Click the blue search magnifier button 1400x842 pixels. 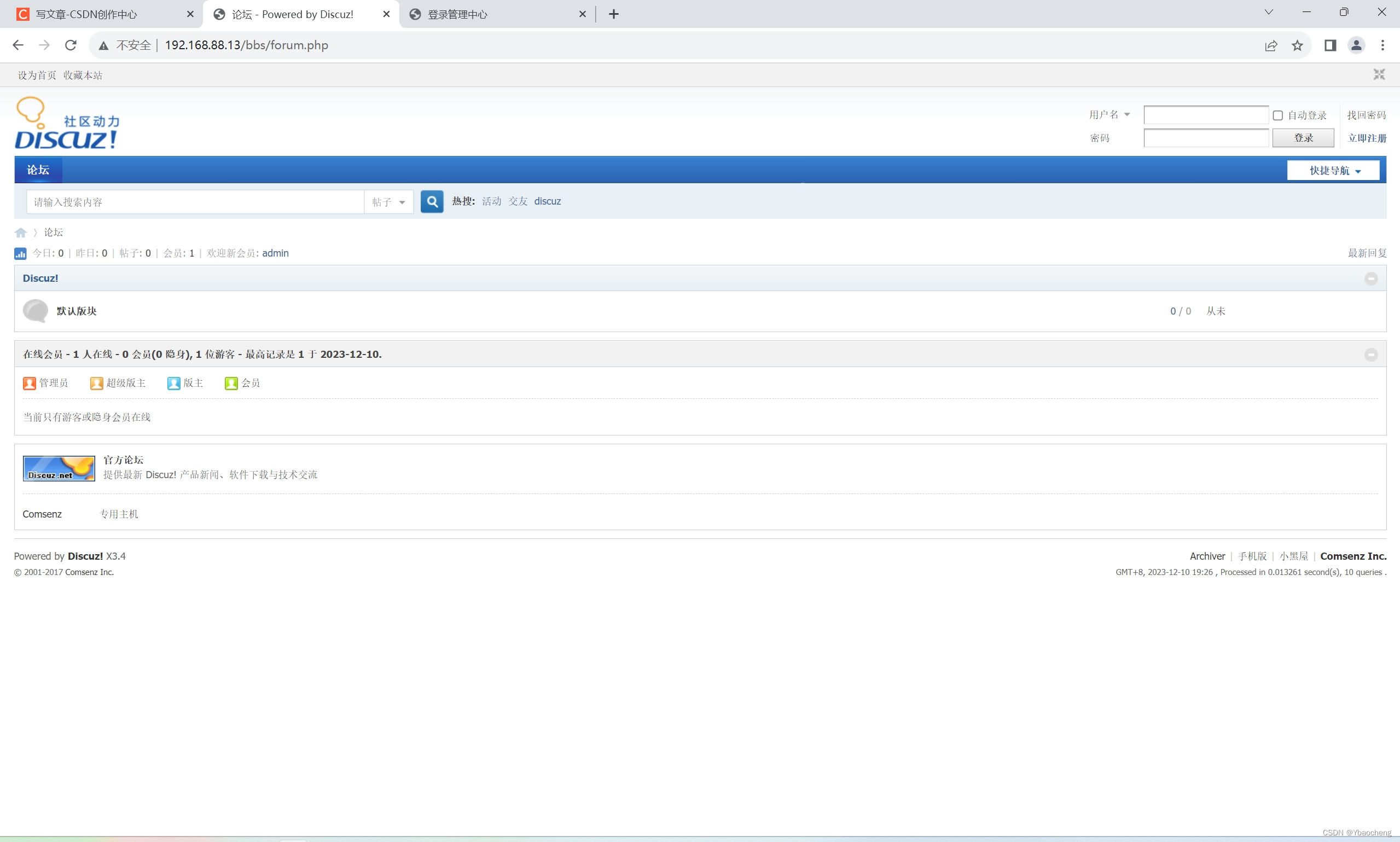(432, 201)
